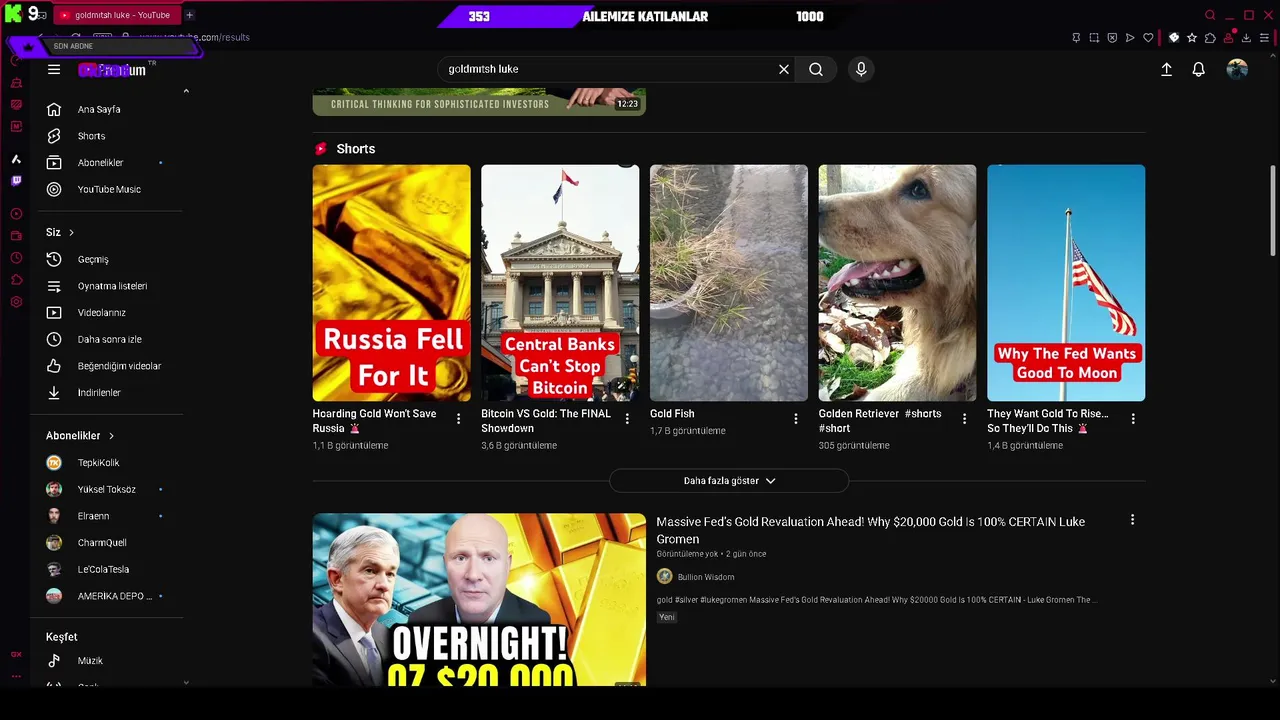Play Central Banks Can't Stop Bitcoin short
The image size is (1280, 720).
click(x=560, y=283)
